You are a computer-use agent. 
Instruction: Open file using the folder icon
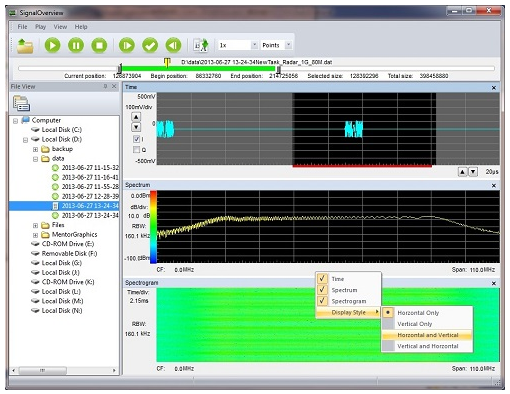coord(25,46)
